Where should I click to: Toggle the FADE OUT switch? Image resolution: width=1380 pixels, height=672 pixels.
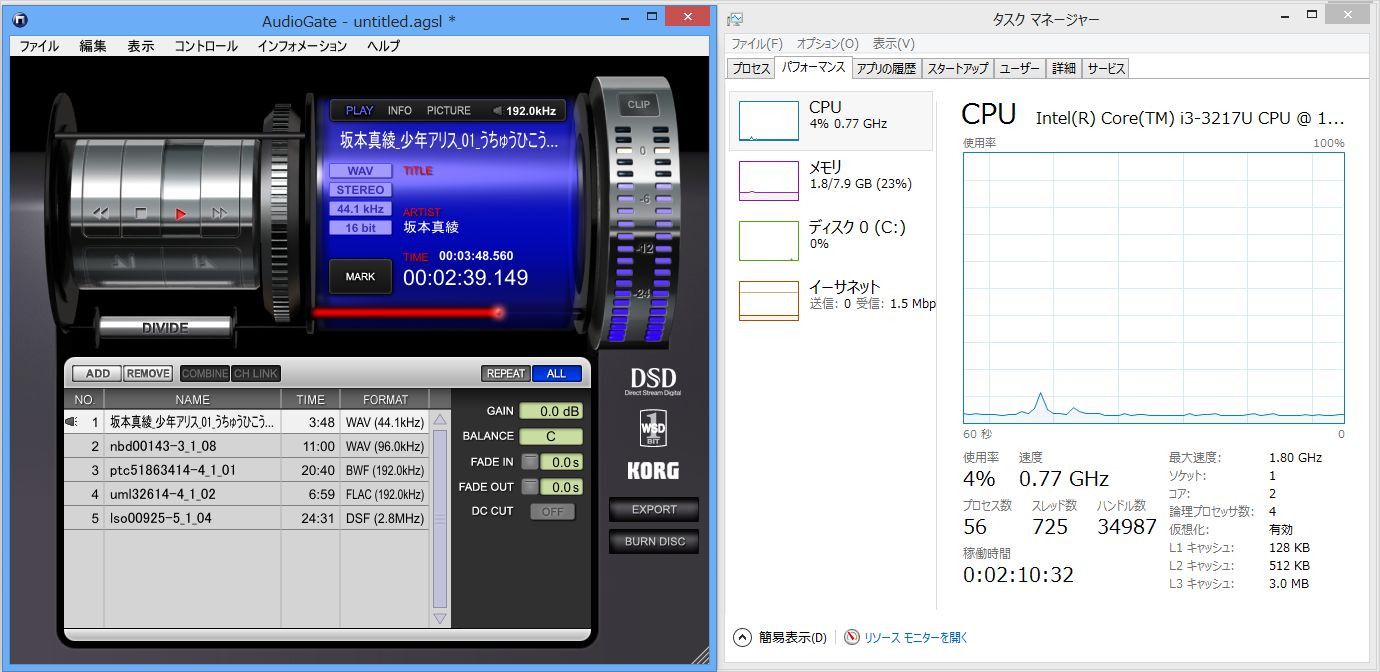[529, 487]
